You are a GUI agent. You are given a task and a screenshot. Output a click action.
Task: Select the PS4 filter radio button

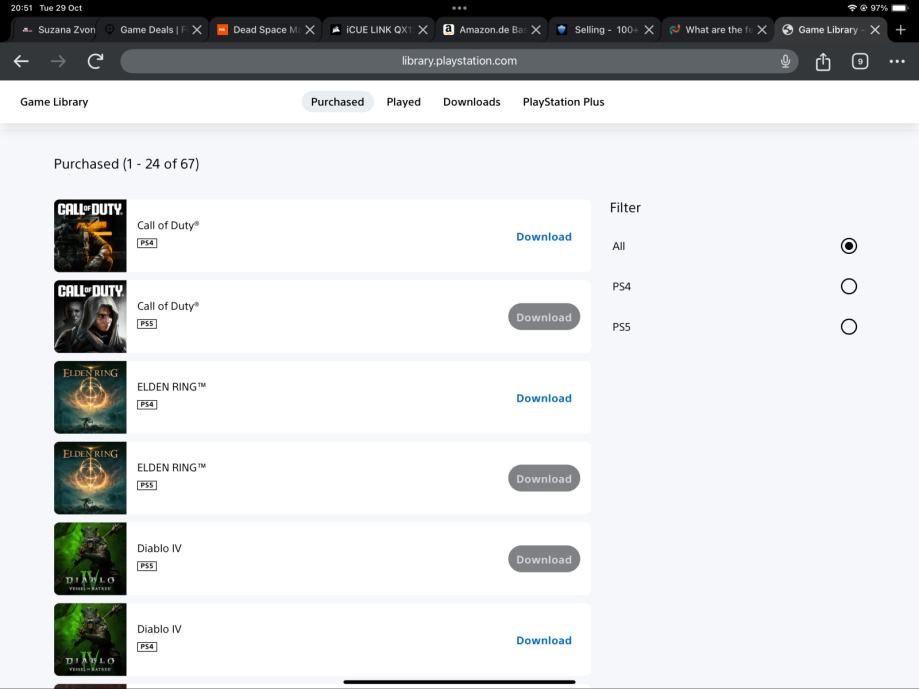(x=849, y=286)
